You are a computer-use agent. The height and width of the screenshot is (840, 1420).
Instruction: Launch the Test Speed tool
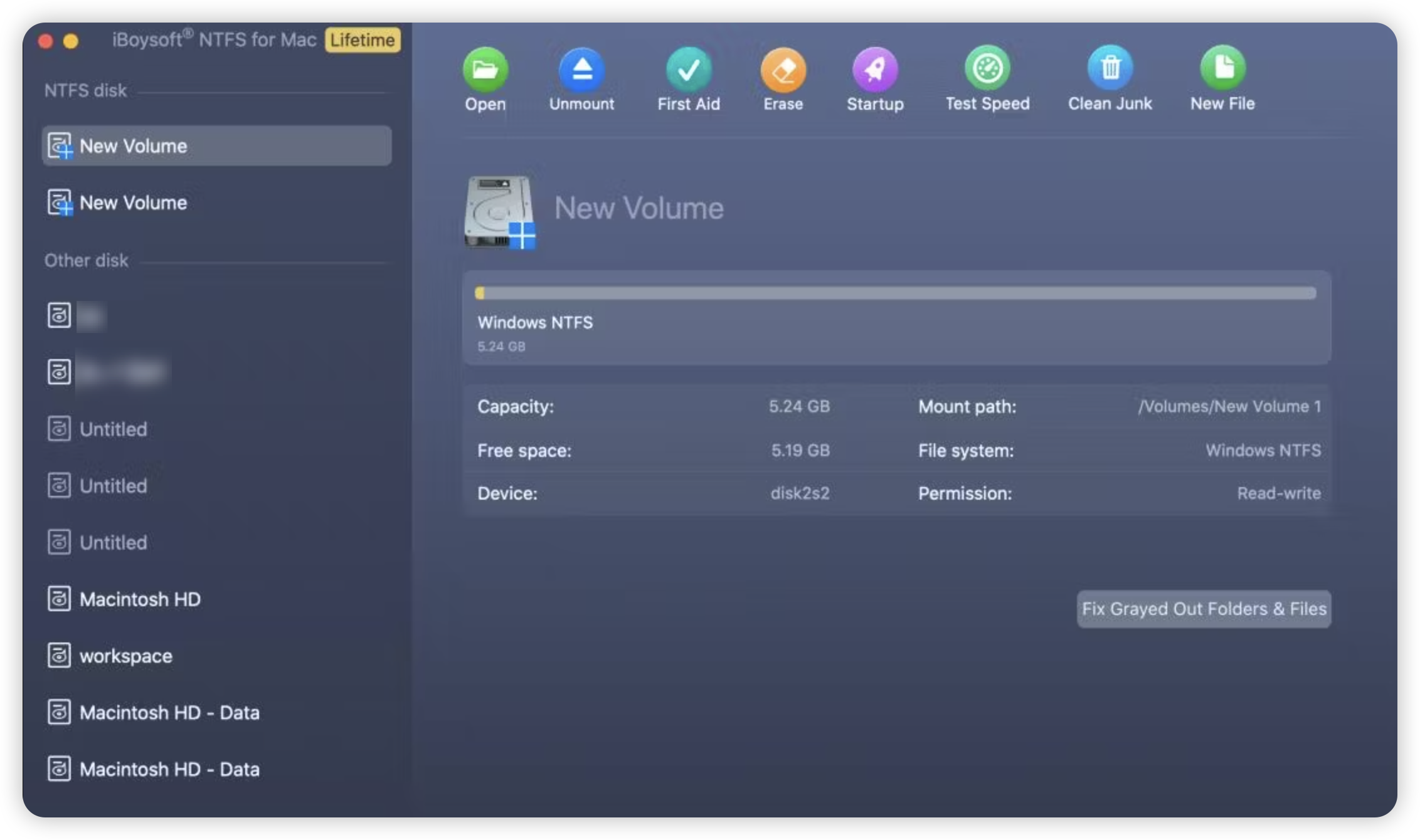coord(987,68)
